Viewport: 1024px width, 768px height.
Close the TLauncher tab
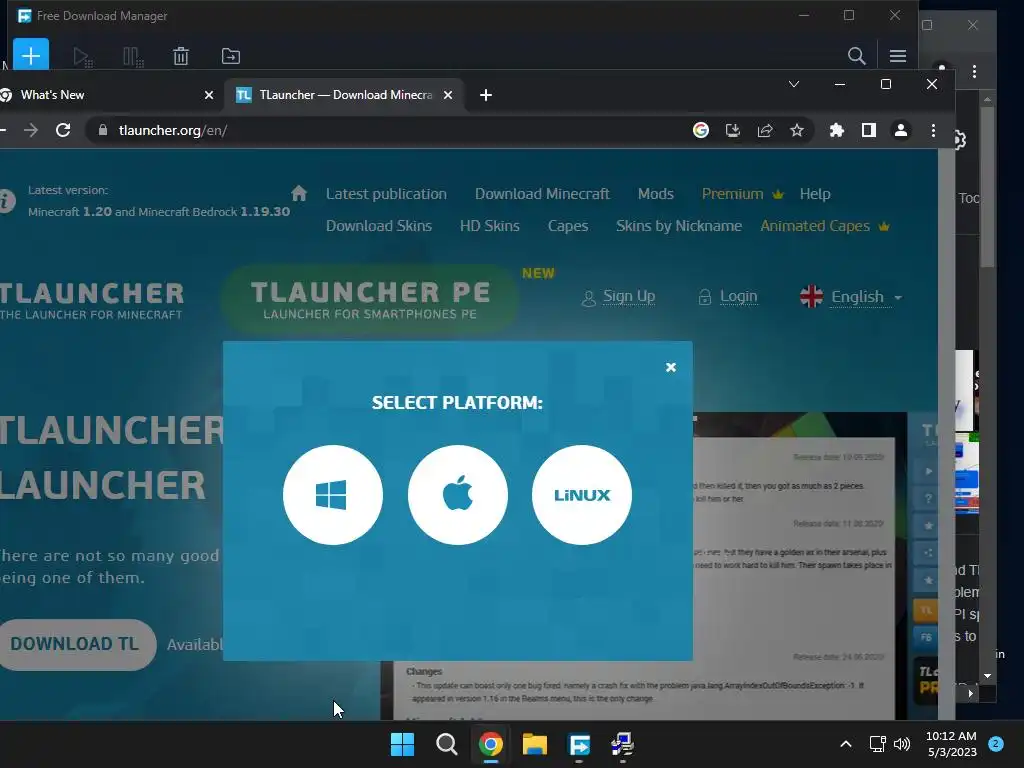click(x=448, y=95)
